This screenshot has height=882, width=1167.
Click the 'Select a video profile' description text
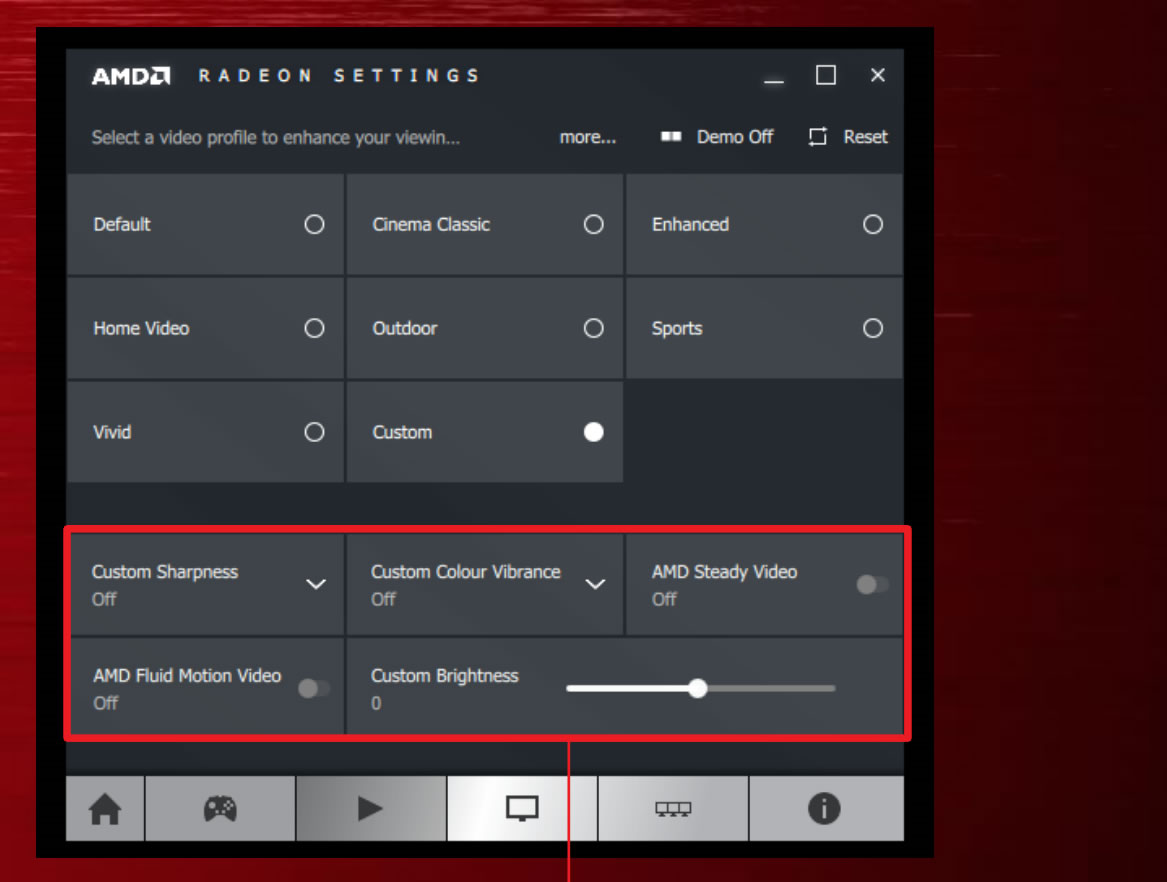[x=275, y=138]
